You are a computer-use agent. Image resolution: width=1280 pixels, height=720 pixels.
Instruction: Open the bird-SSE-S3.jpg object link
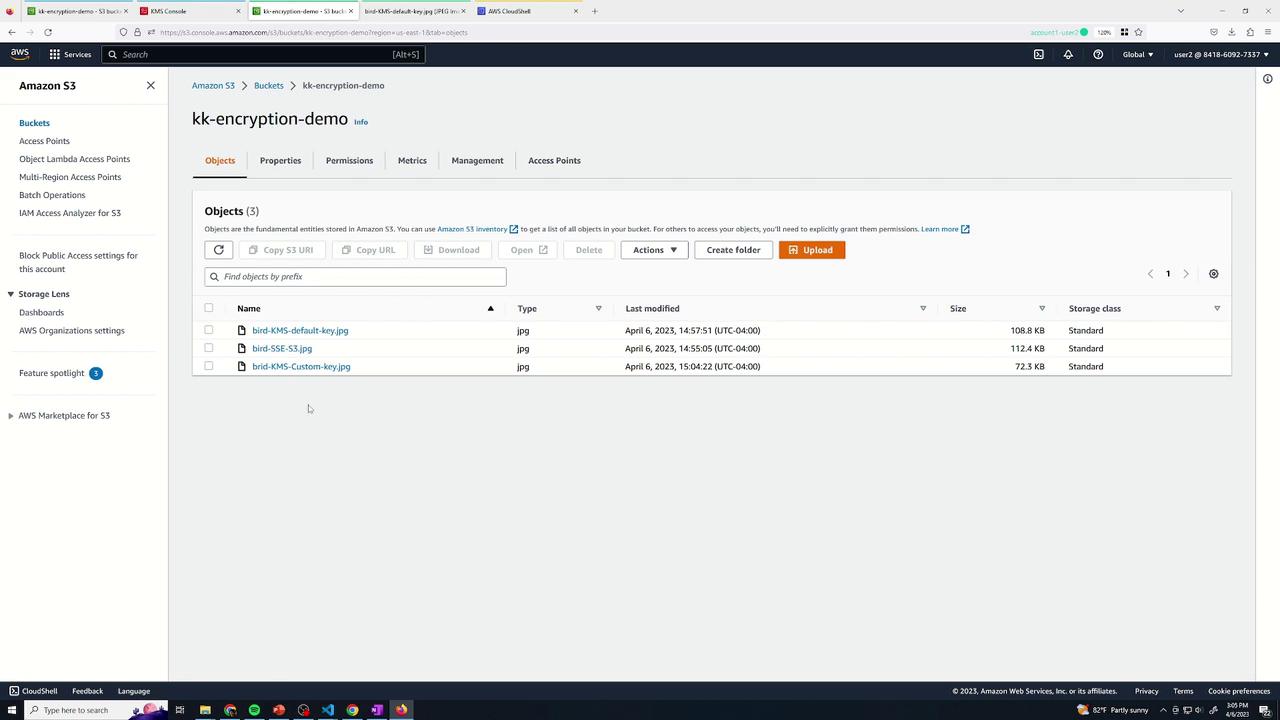pyautogui.click(x=282, y=348)
